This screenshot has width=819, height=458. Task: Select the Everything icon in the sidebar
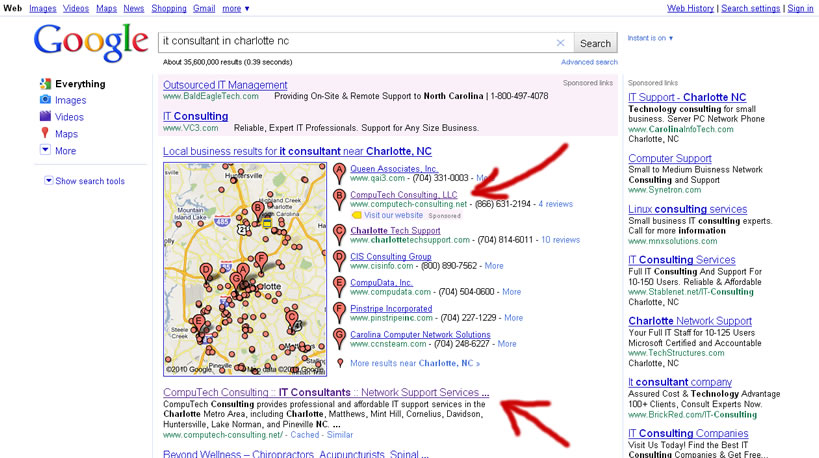point(45,84)
